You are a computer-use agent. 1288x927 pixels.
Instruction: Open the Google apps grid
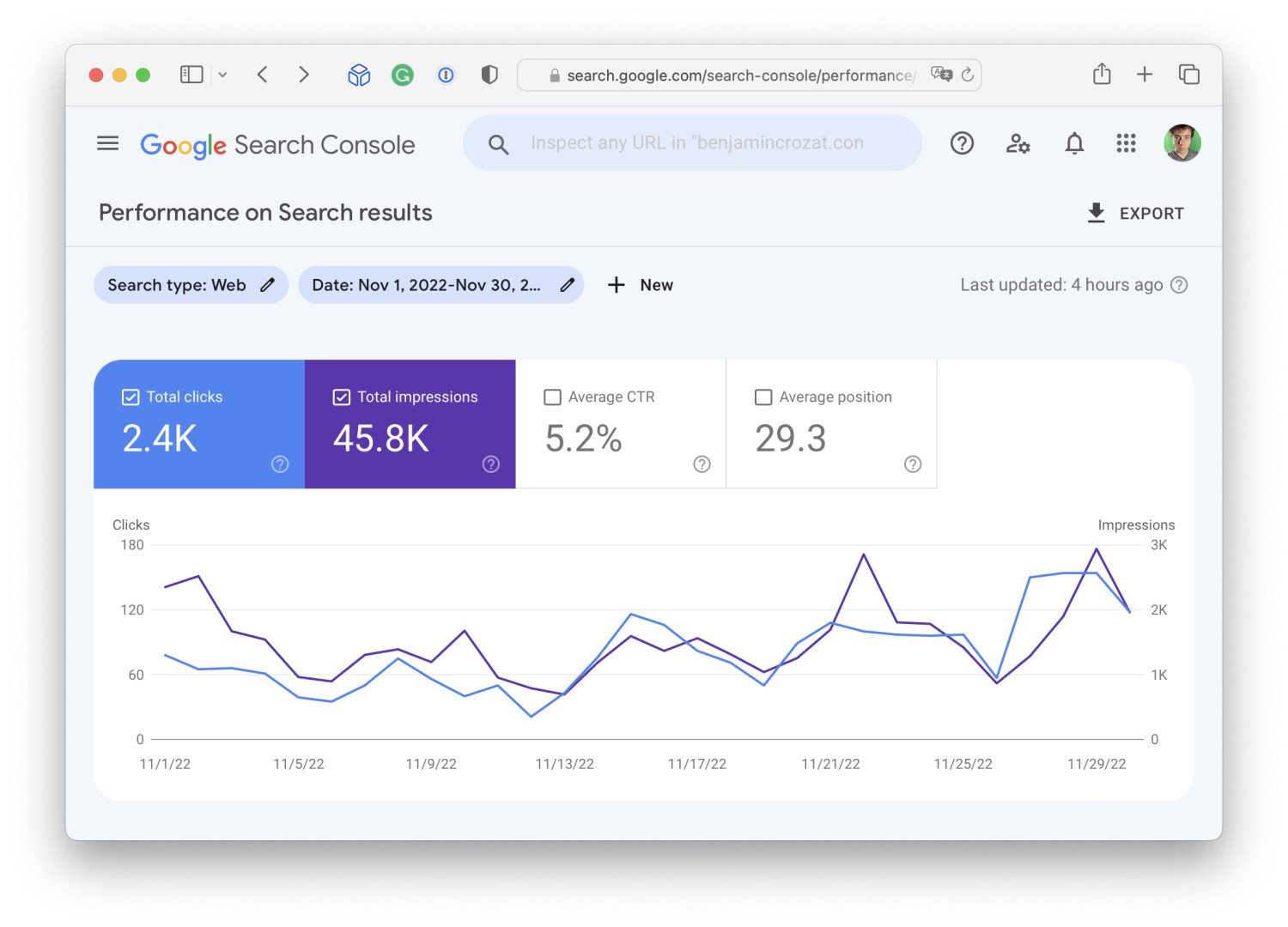pyautogui.click(x=1126, y=143)
